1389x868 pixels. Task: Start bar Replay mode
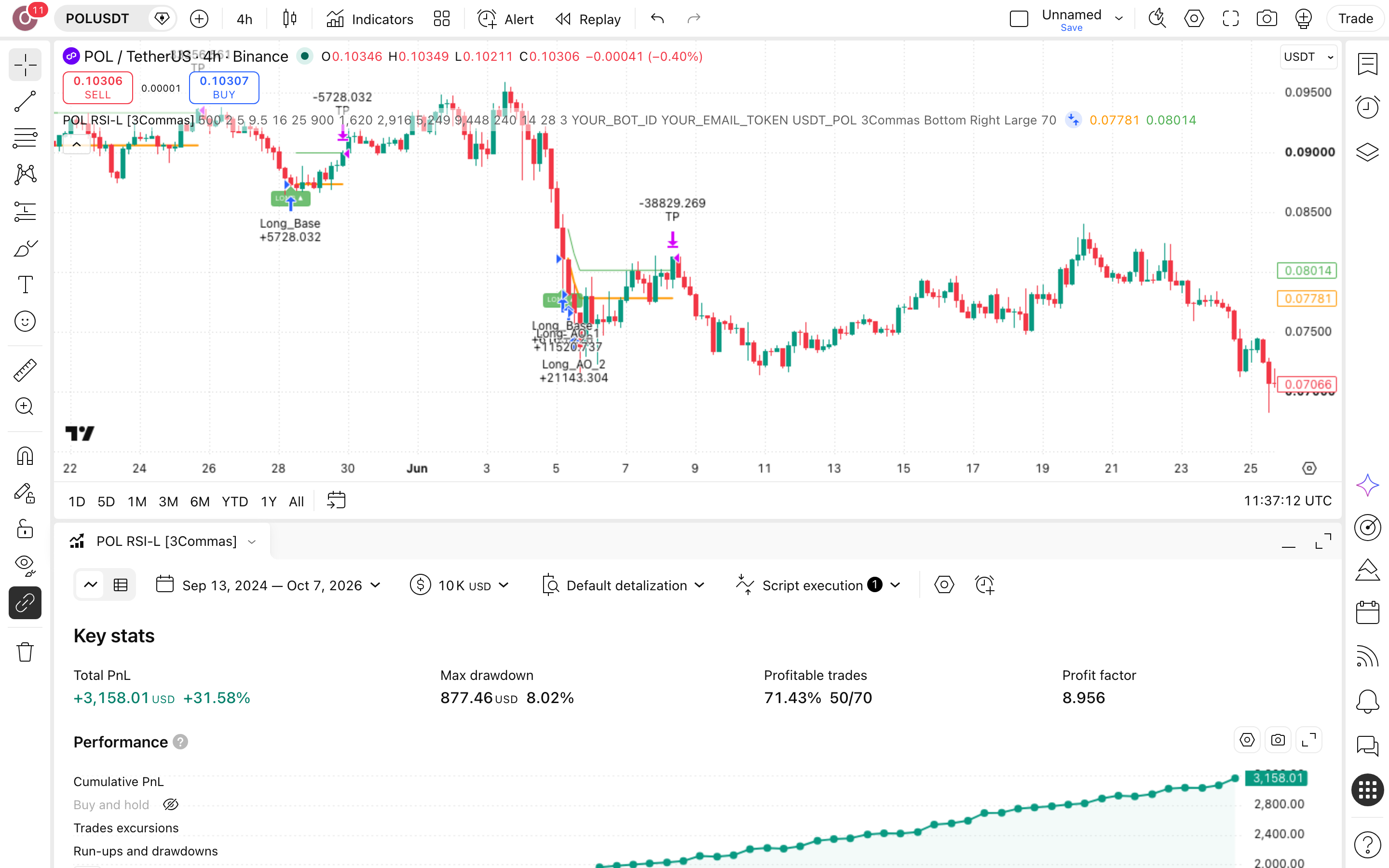[588, 19]
